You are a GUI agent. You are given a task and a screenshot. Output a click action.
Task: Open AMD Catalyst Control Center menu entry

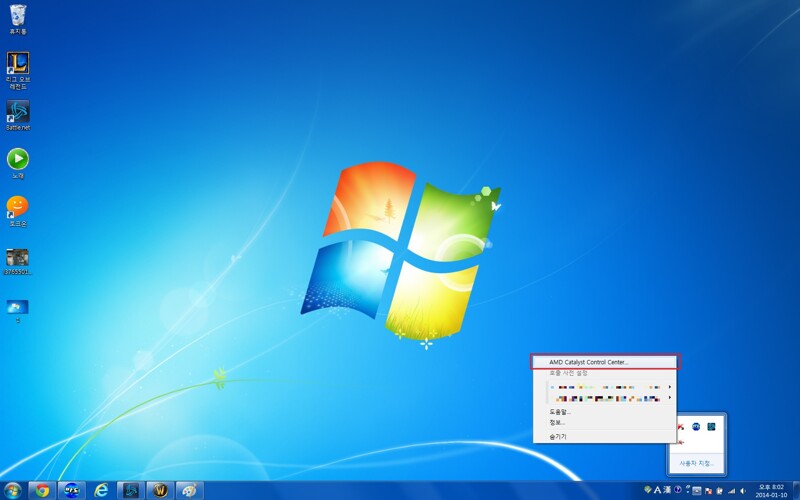[604, 362]
